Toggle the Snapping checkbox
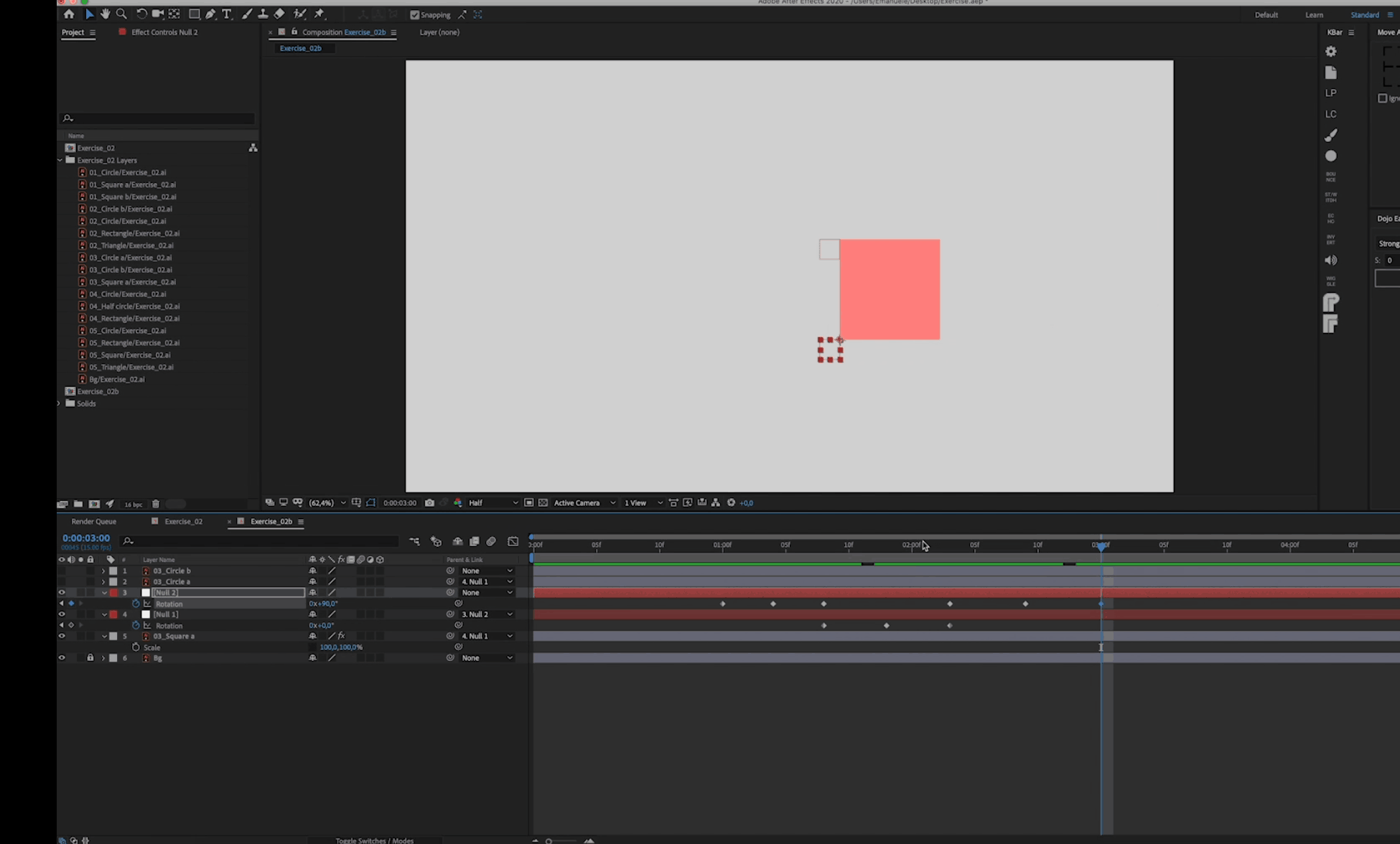This screenshot has height=844, width=1400. coord(414,14)
